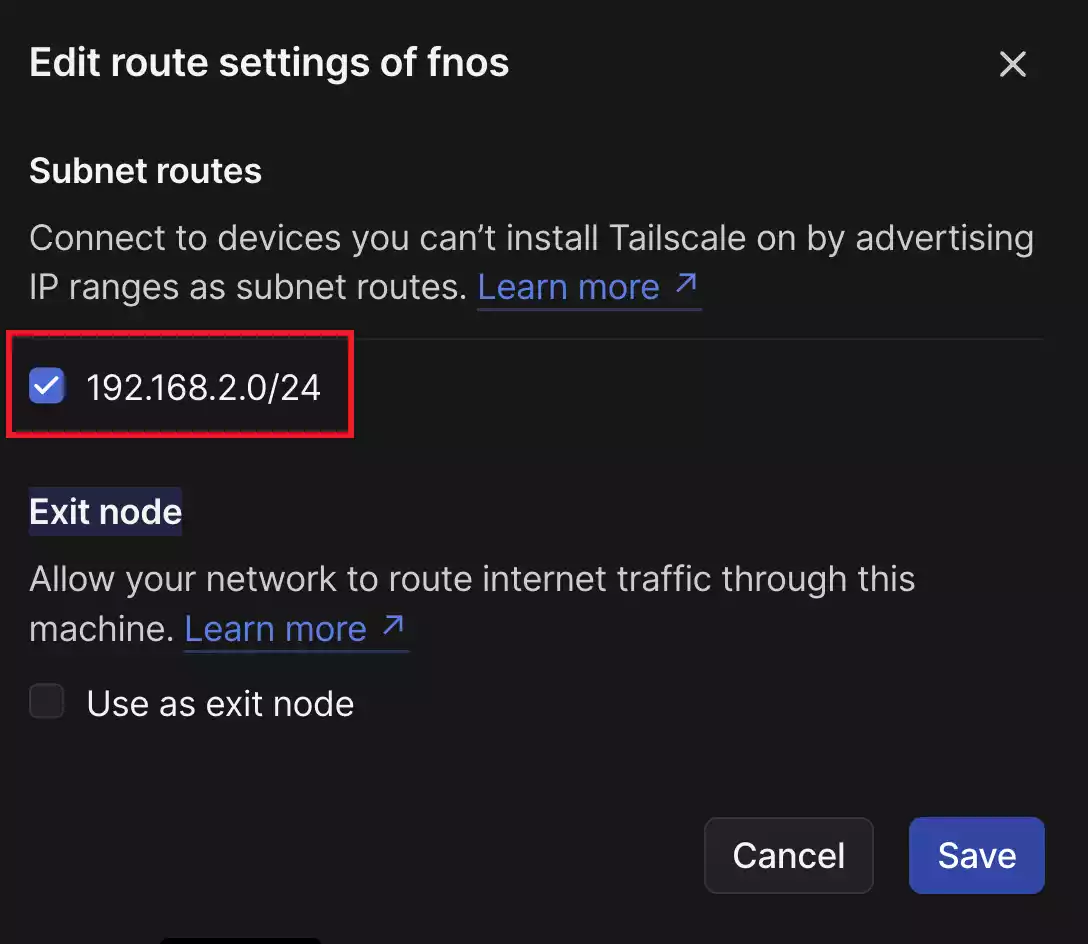Click the arrow icon beside Subnet routes Learn more
The image size is (1088, 944).
tap(686, 285)
